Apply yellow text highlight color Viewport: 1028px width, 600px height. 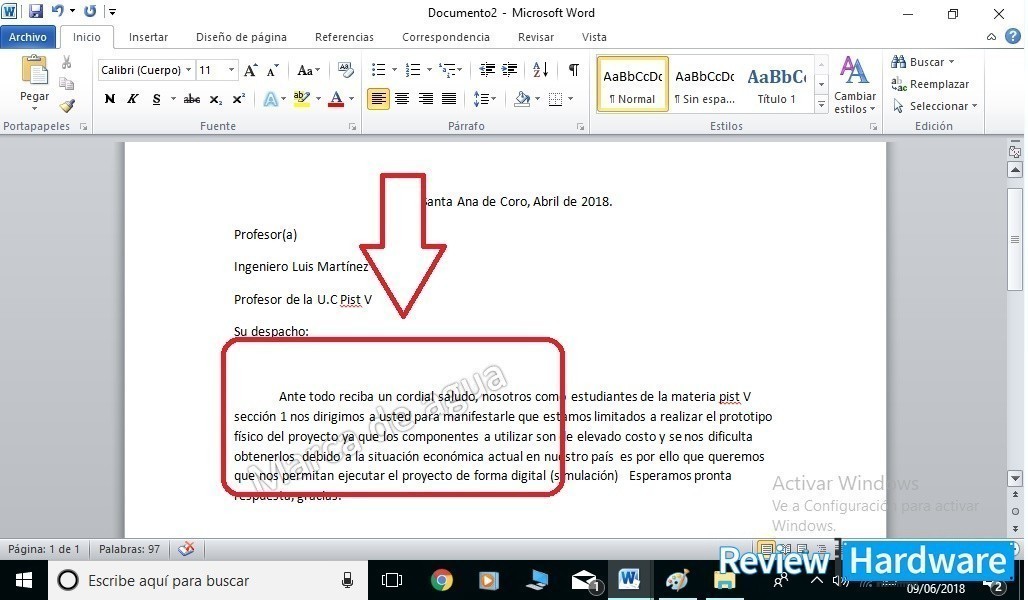(302, 99)
